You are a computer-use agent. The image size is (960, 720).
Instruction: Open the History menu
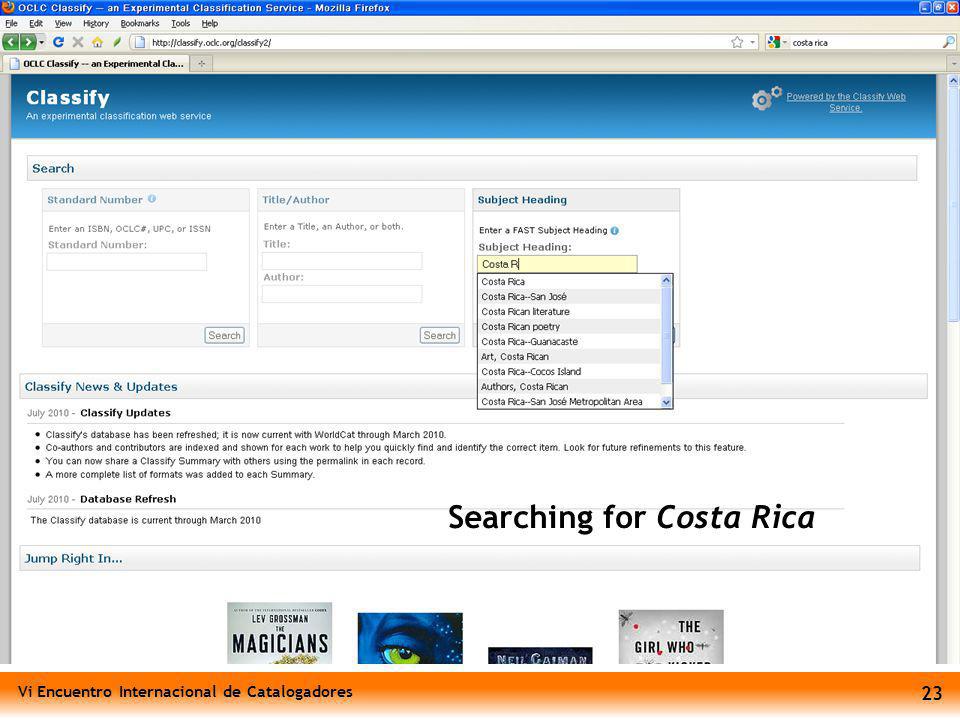coord(96,23)
